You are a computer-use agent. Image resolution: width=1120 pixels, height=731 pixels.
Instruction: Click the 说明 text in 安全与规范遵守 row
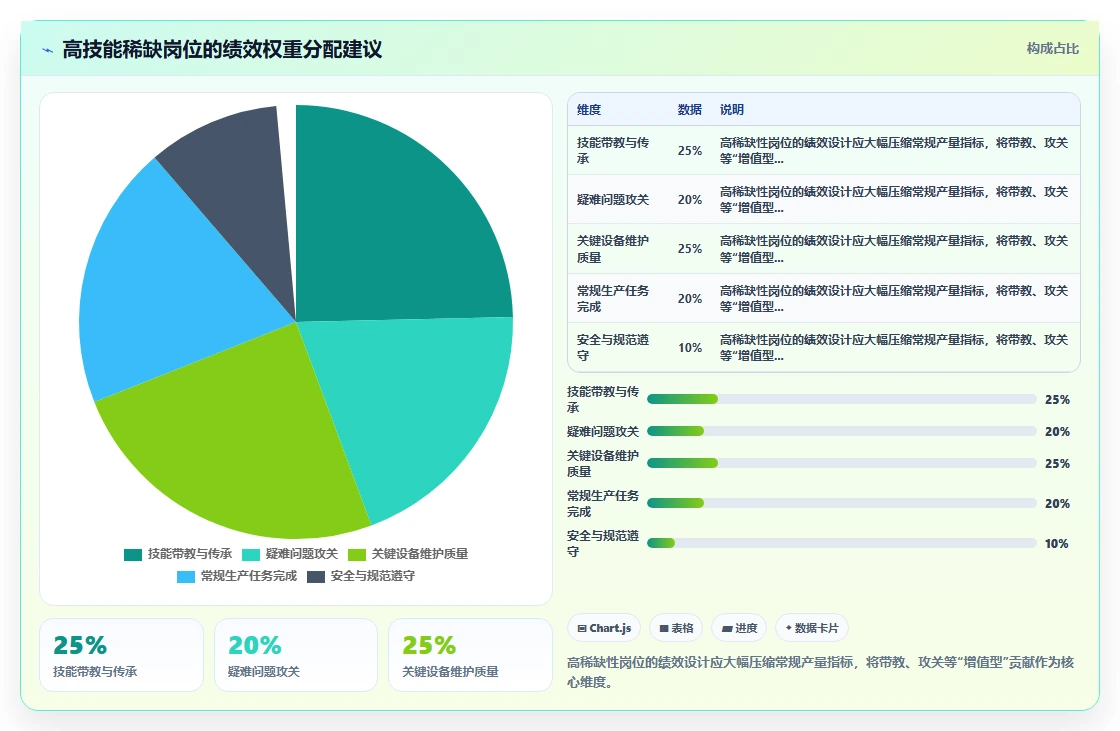(894, 347)
